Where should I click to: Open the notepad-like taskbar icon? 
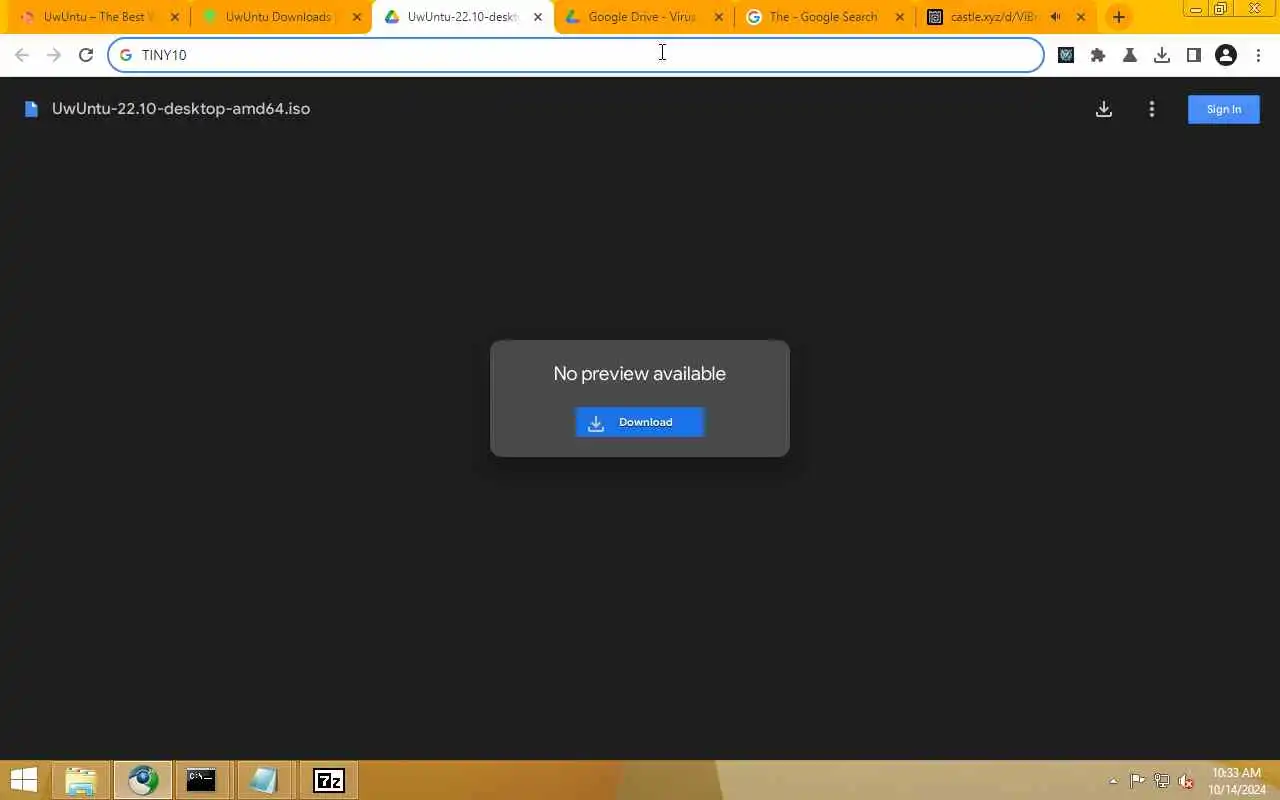click(264, 780)
